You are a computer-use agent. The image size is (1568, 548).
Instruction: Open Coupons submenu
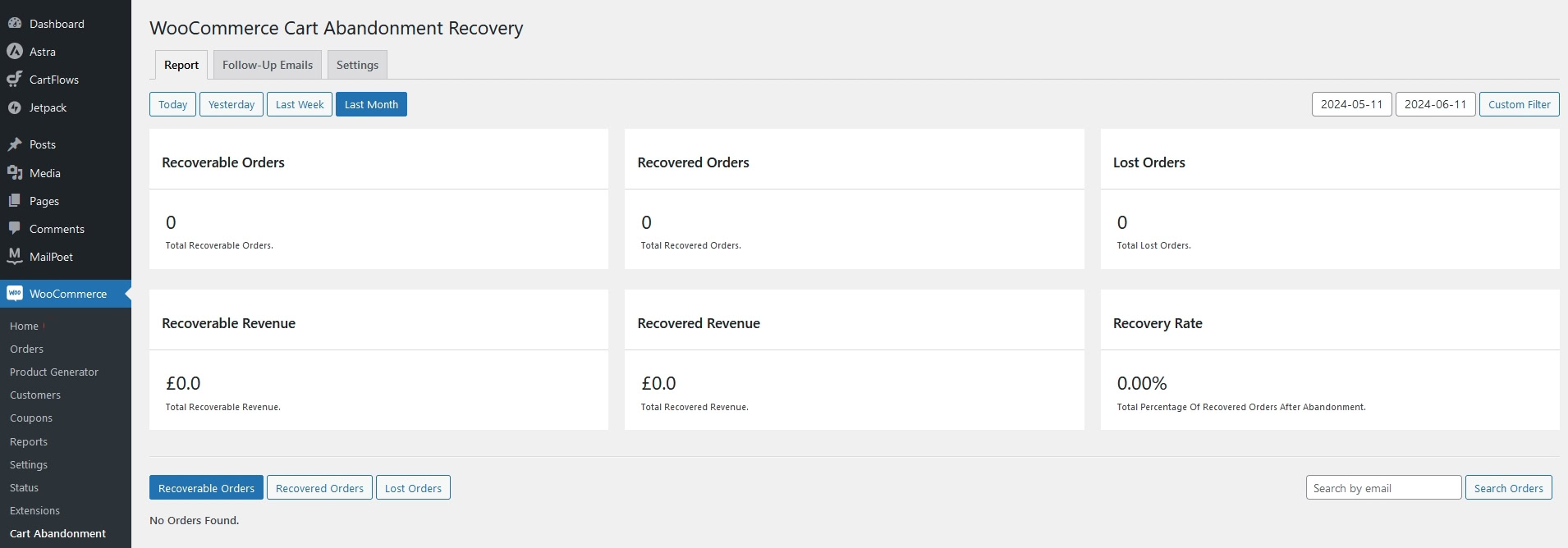click(x=31, y=418)
